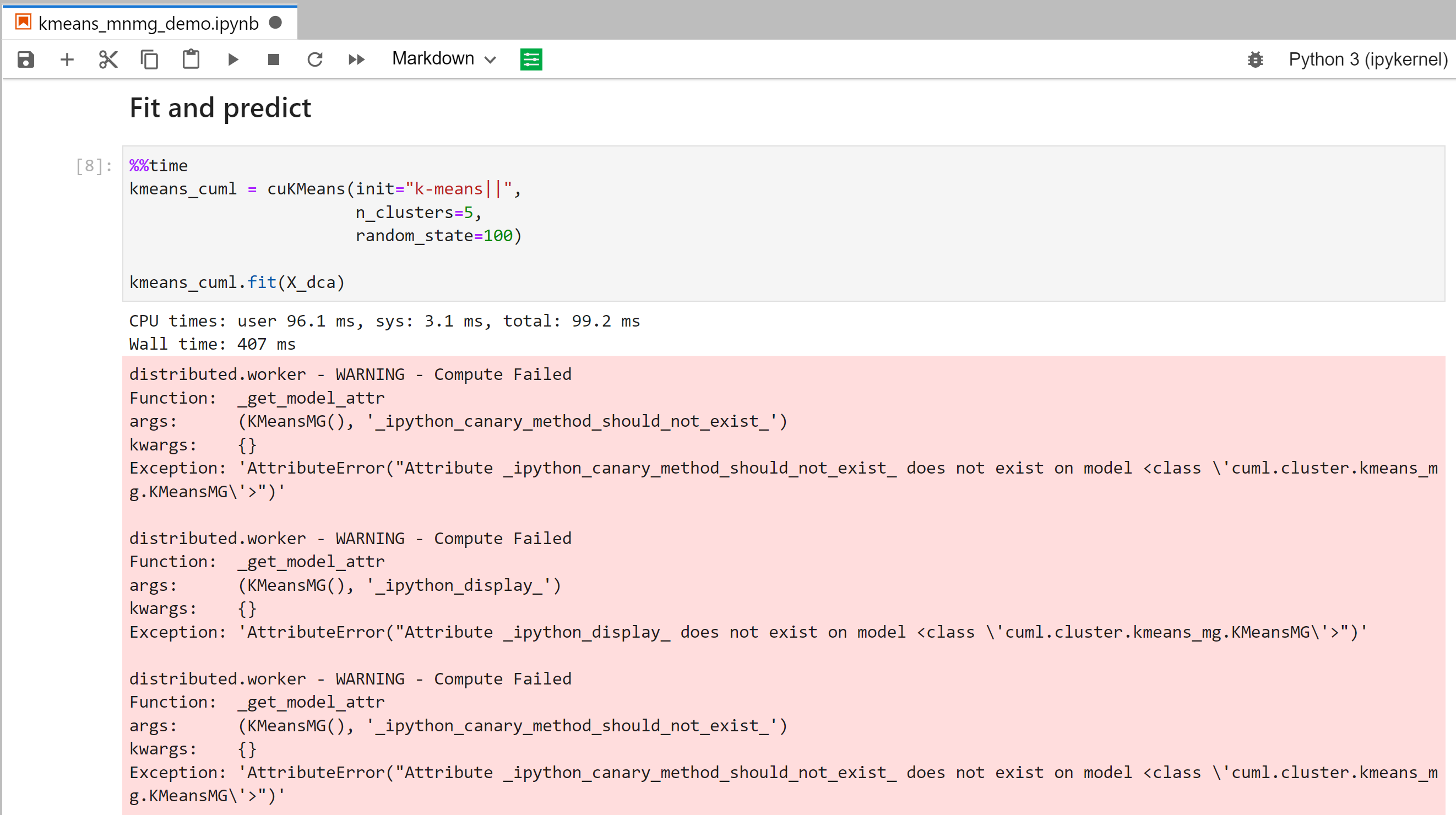
Task: Run the selected cell
Action: coord(232,59)
